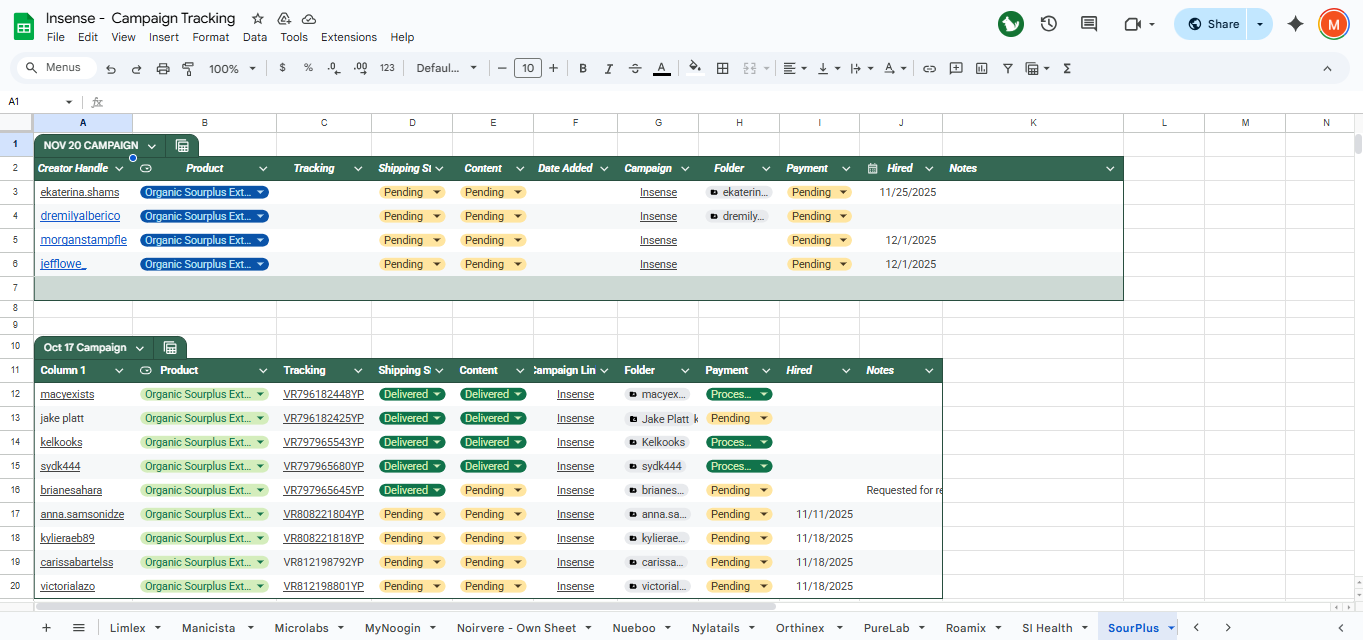Click the Insert comment icon
Image resolution: width=1363 pixels, height=640 pixels.
coord(956,68)
